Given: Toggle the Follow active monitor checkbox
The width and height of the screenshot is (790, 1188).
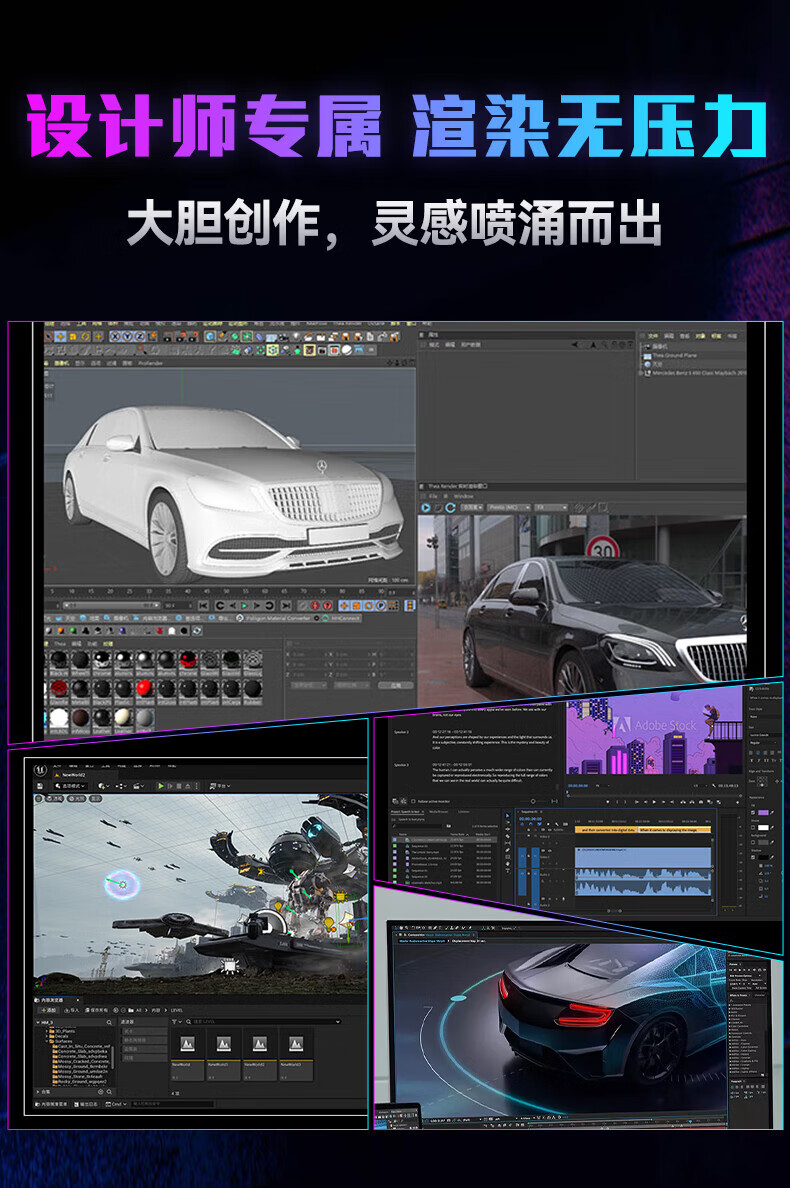Looking at the screenshot, I should coord(413,802).
